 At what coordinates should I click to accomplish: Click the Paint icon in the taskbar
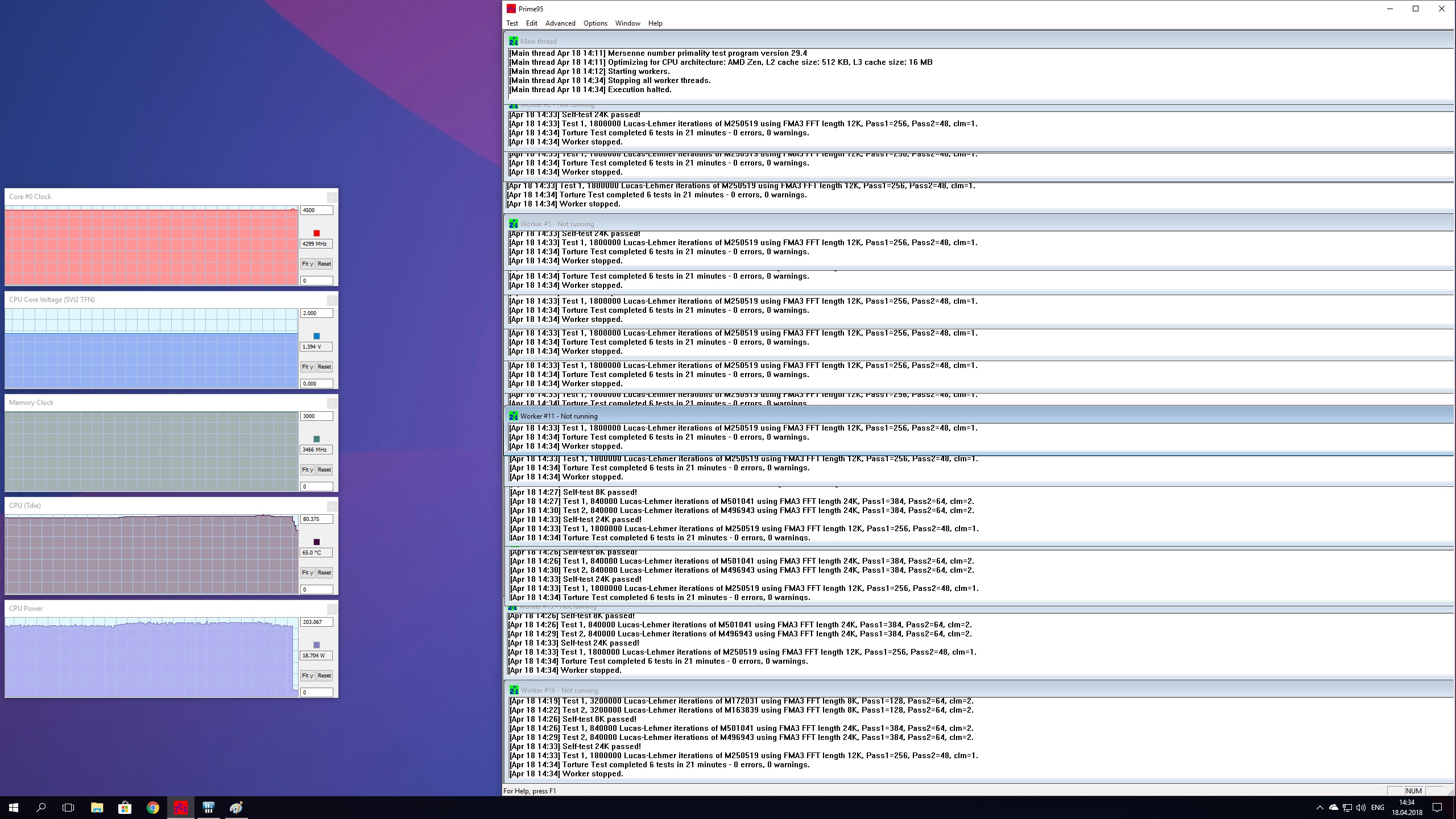pyautogui.click(x=236, y=808)
